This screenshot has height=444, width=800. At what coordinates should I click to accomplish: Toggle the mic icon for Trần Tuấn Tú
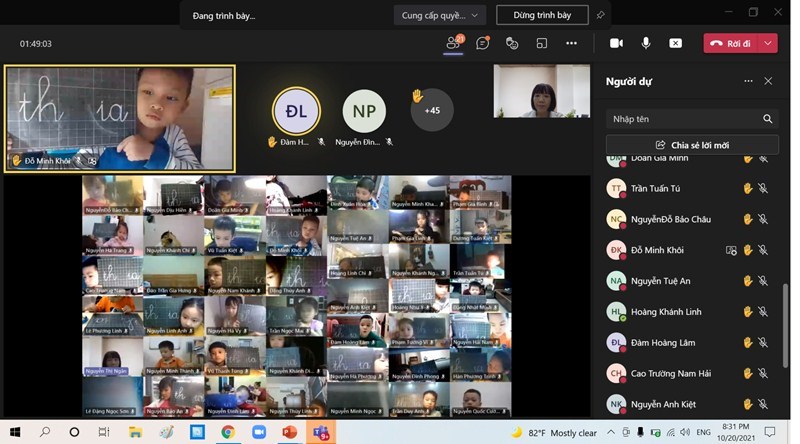pyautogui.click(x=762, y=188)
